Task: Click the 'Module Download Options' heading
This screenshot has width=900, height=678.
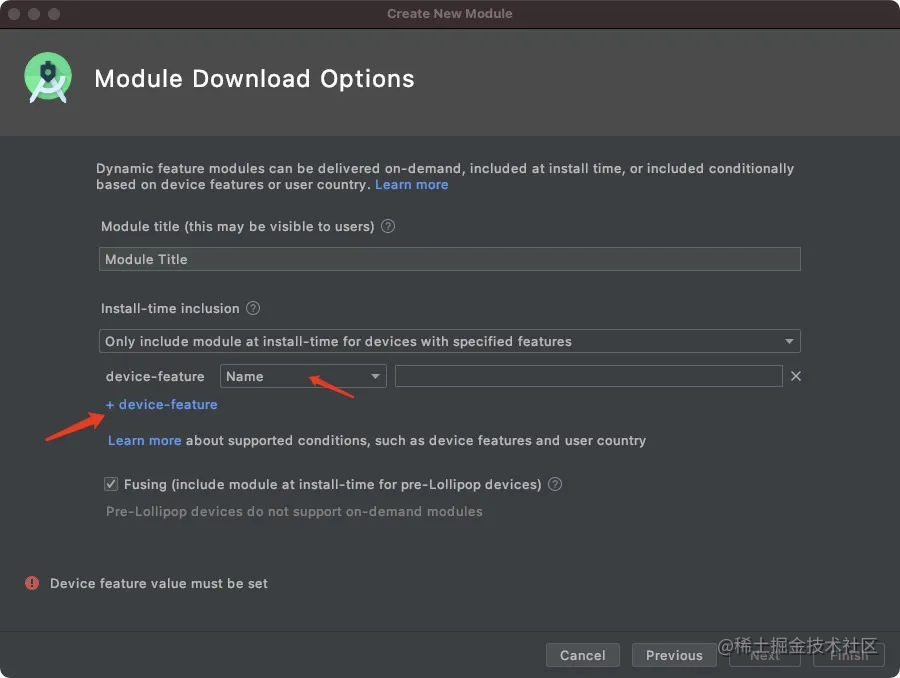Action: [254, 79]
